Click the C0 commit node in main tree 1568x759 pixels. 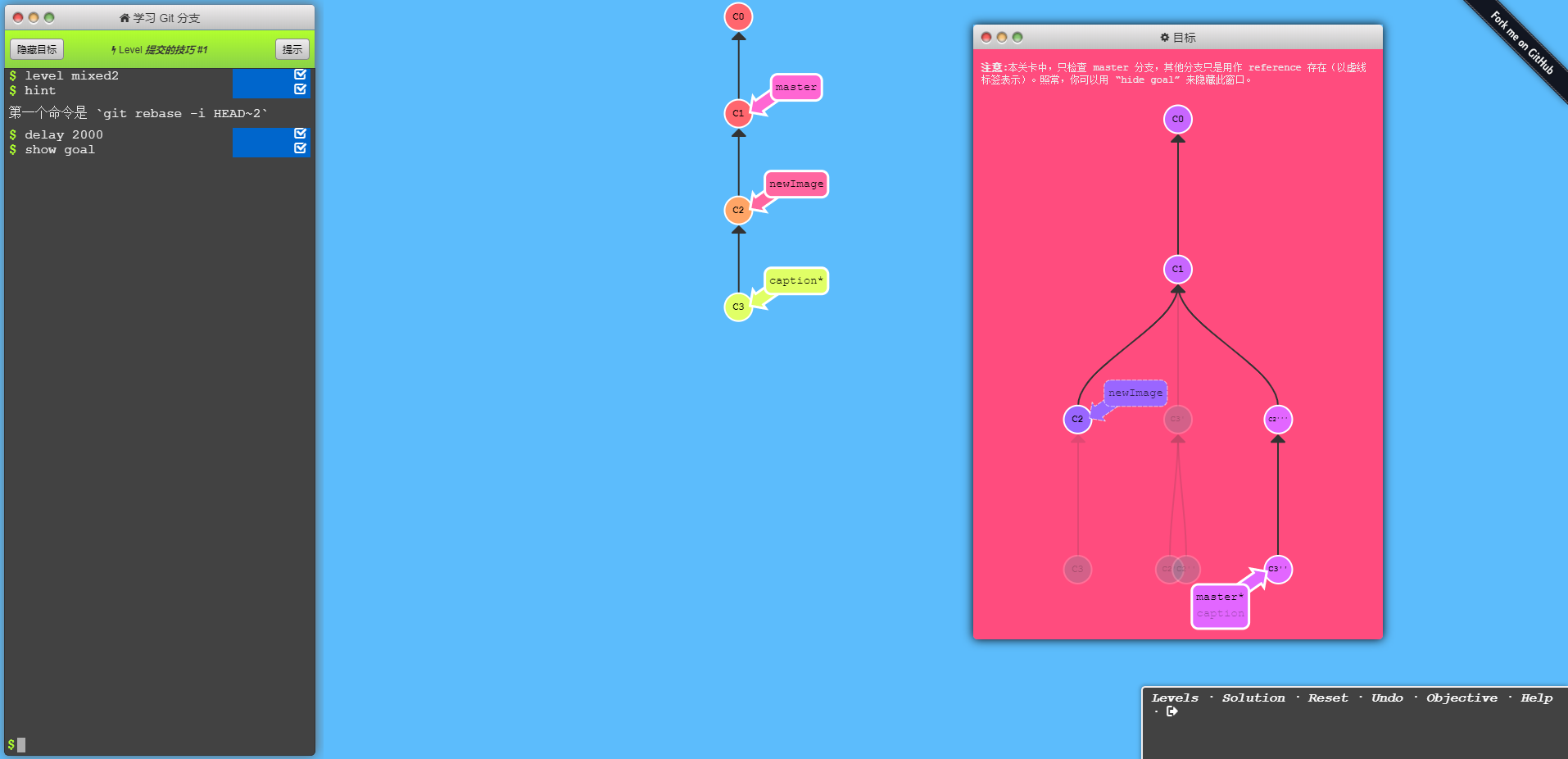tap(738, 16)
